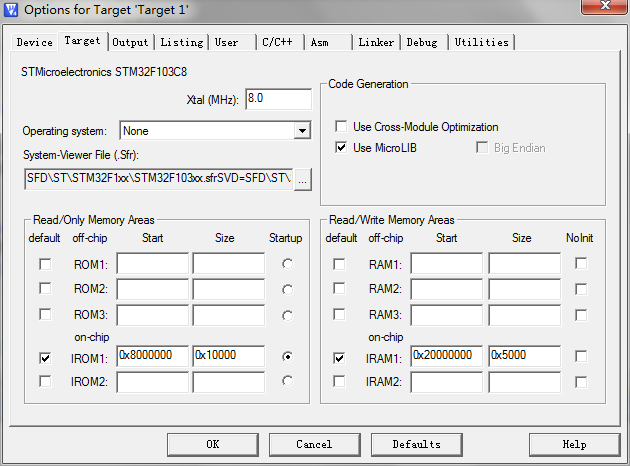This screenshot has width=630, height=466.
Task: Uncheck Use MicroLIB option
Action: [x=342, y=148]
